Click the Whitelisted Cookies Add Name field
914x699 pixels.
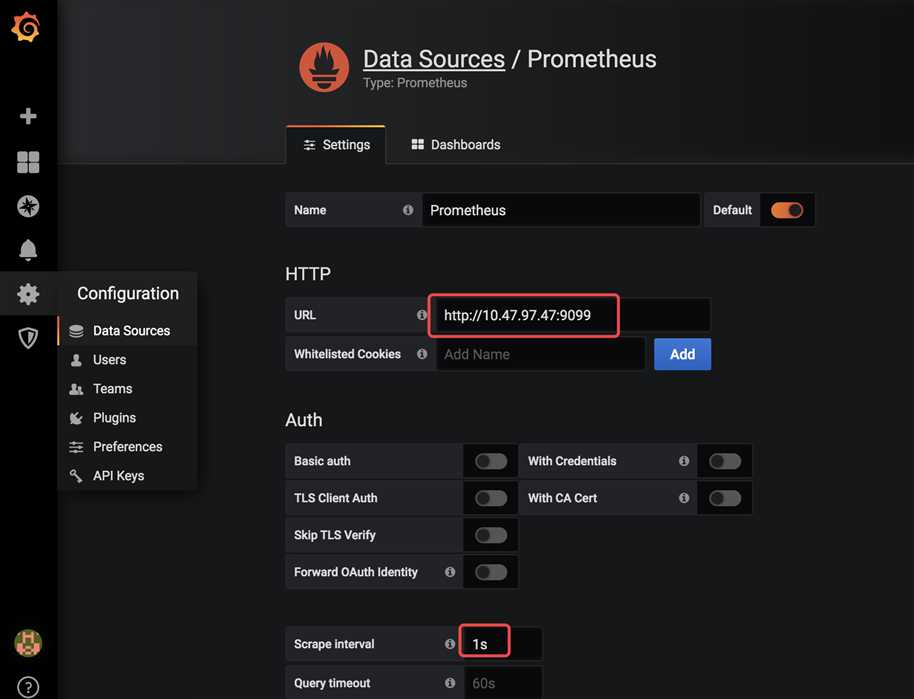[x=540, y=354]
